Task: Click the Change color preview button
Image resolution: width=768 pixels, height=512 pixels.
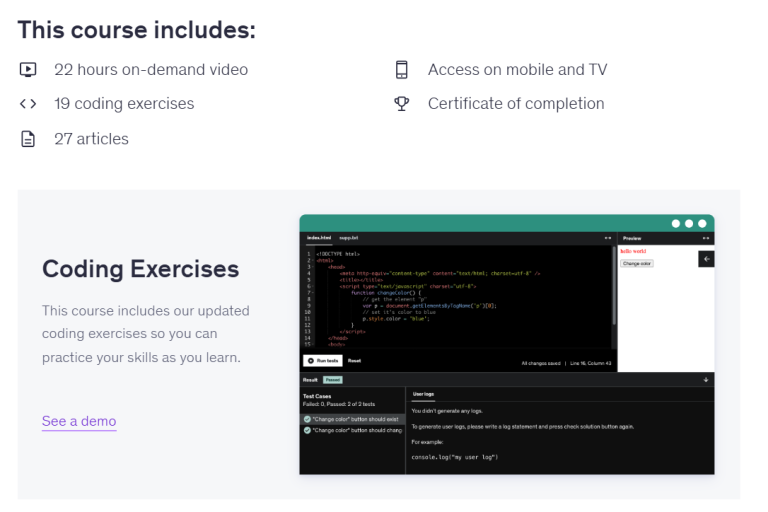Action: click(637, 263)
